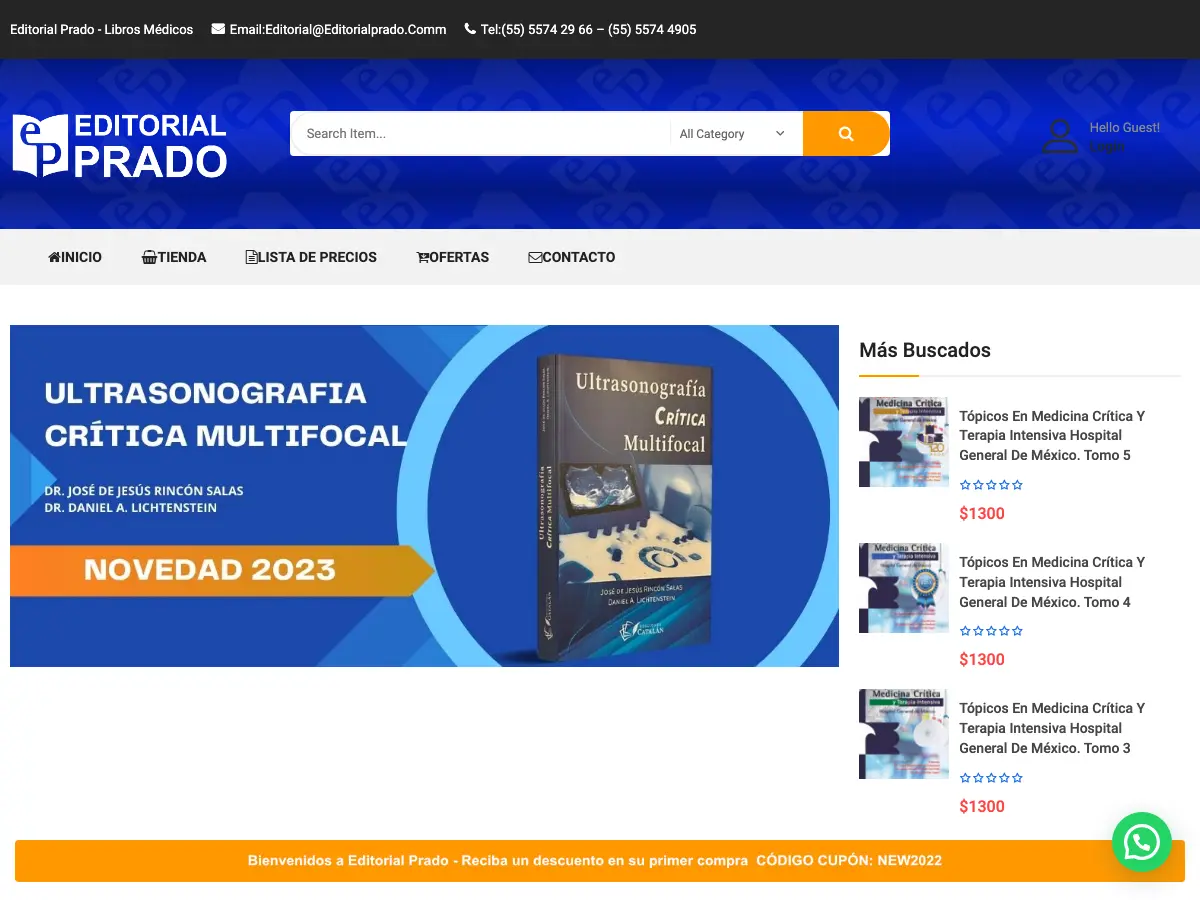Click the orange search magnifier button
This screenshot has height=900, width=1200.
coord(846,134)
